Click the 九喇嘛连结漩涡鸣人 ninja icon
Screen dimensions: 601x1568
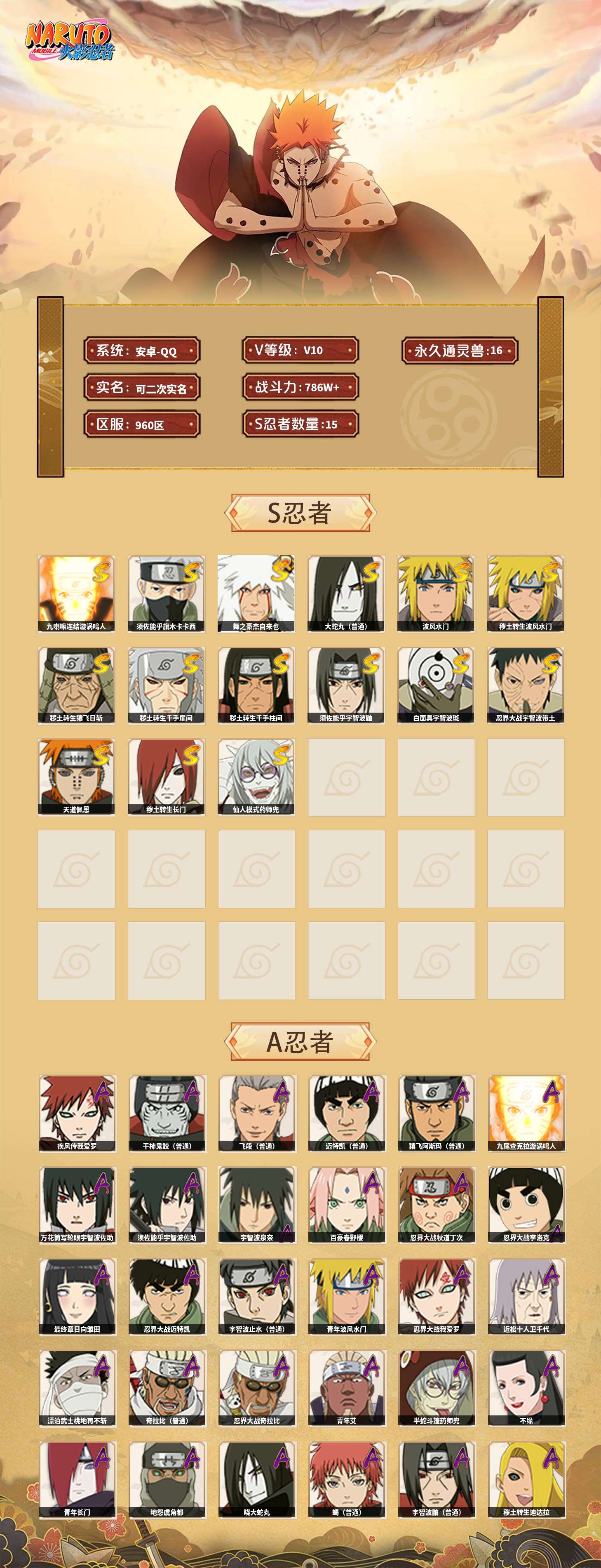click(76, 593)
